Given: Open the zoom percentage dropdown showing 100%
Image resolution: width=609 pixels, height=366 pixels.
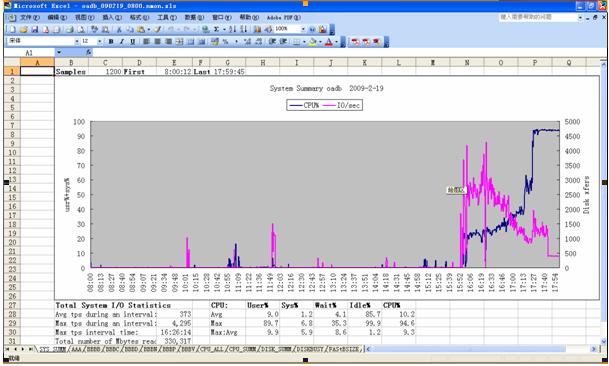Looking at the screenshot, I should pos(303,30).
